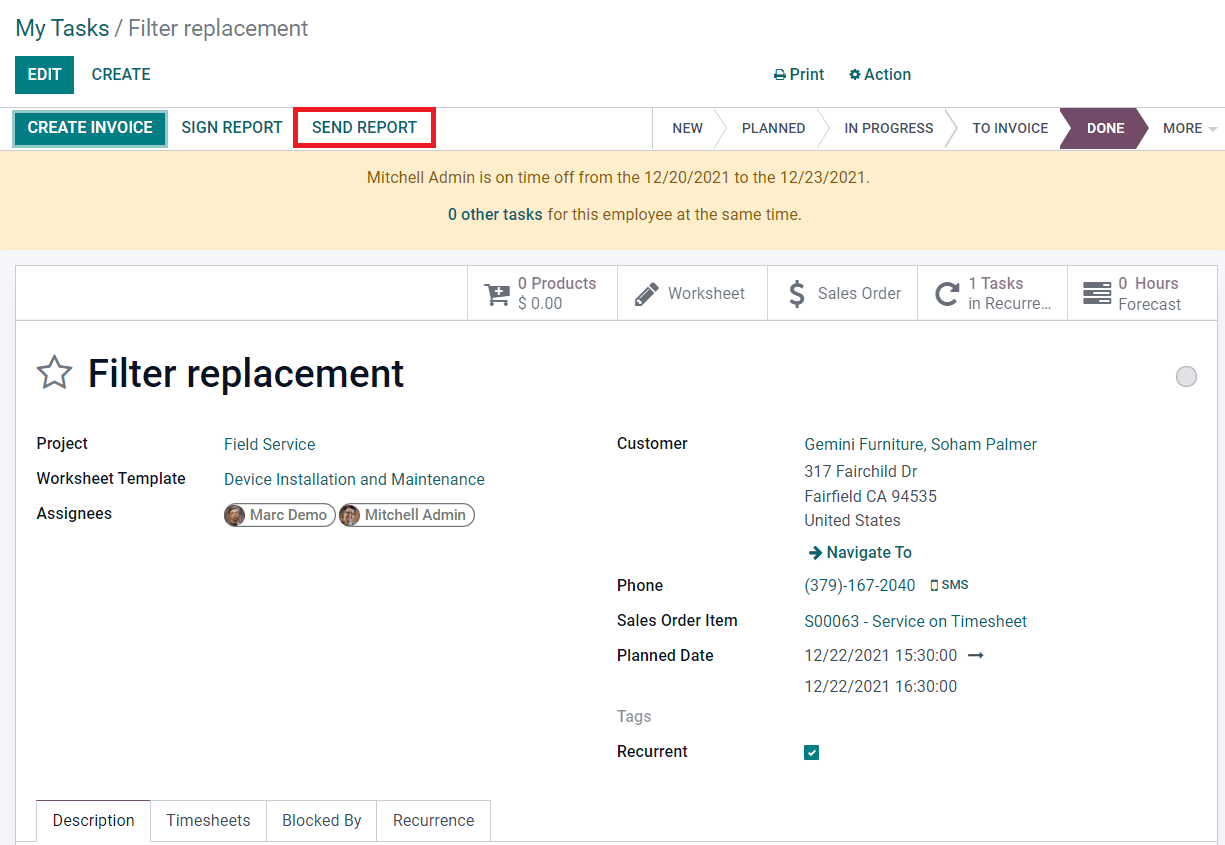
Task: Select the DONE stage
Action: click(1105, 128)
